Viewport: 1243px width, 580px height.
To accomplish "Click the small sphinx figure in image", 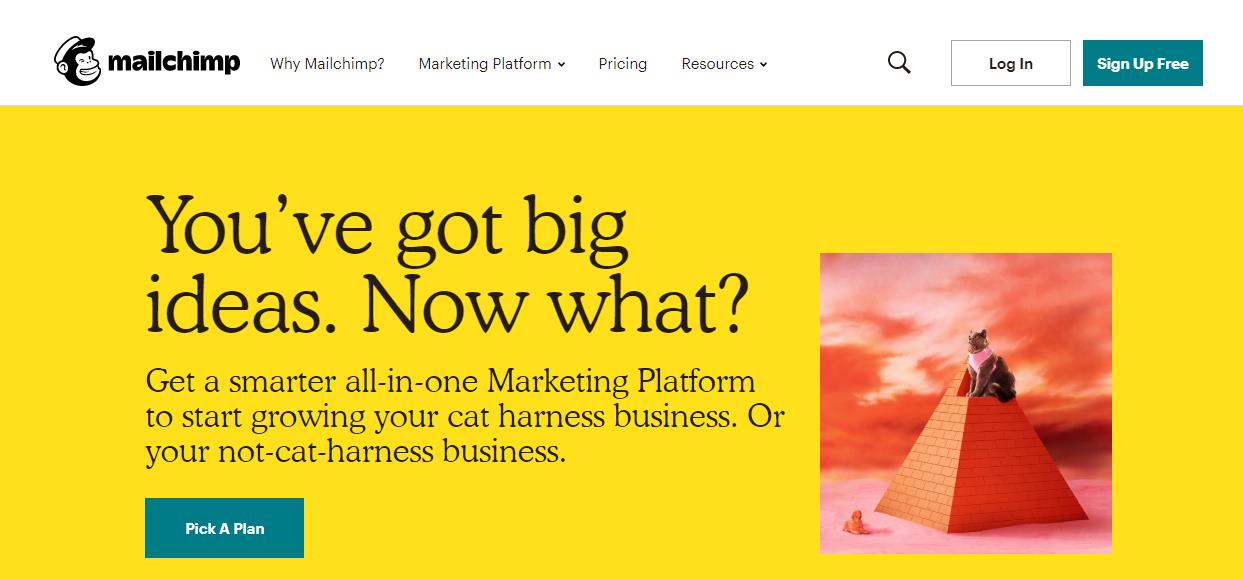I will [857, 521].
